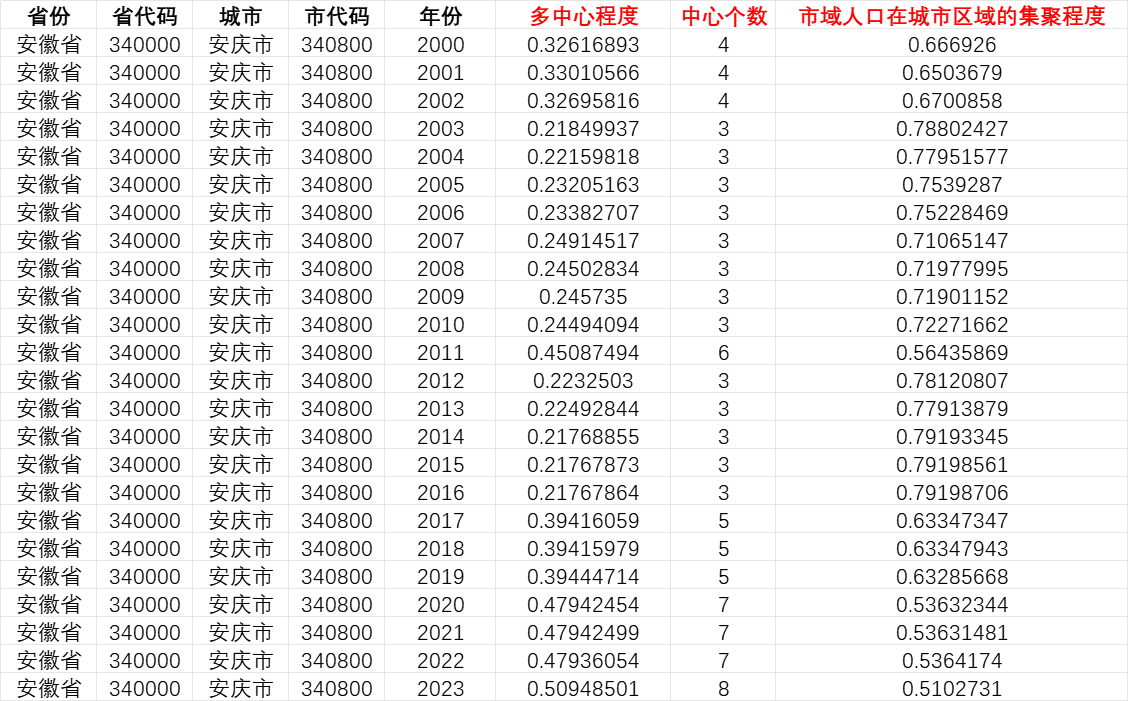1128x701 pixels.
Task: Select the year cell 2017
Action: pyautogui.click(x=440, y=521)
